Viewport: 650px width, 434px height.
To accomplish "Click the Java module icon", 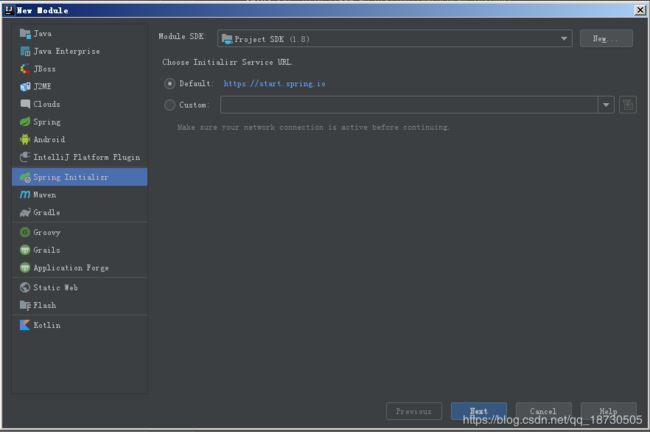I will (25, 34).
